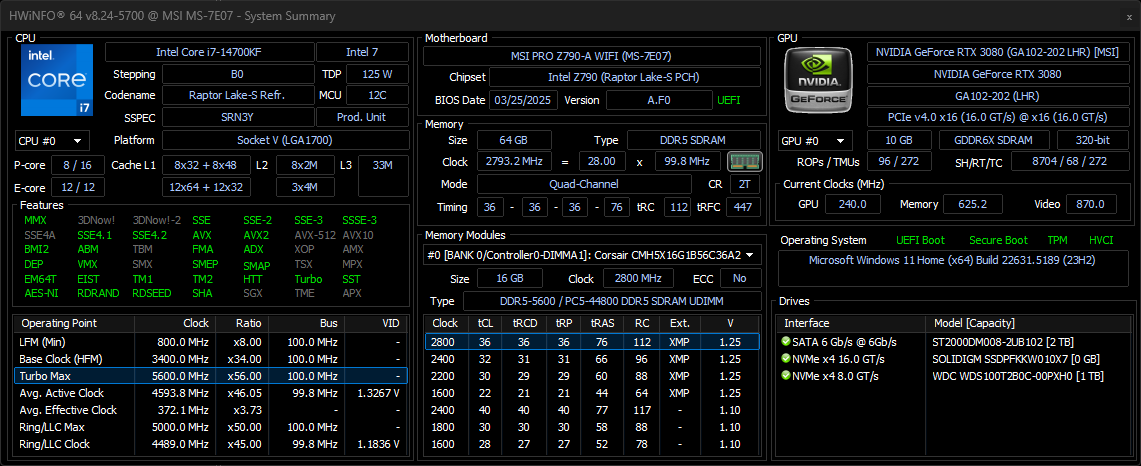Select the 1800 clock timing row
This screenshot has height=466, width=1141.
[x=592, y=427]
